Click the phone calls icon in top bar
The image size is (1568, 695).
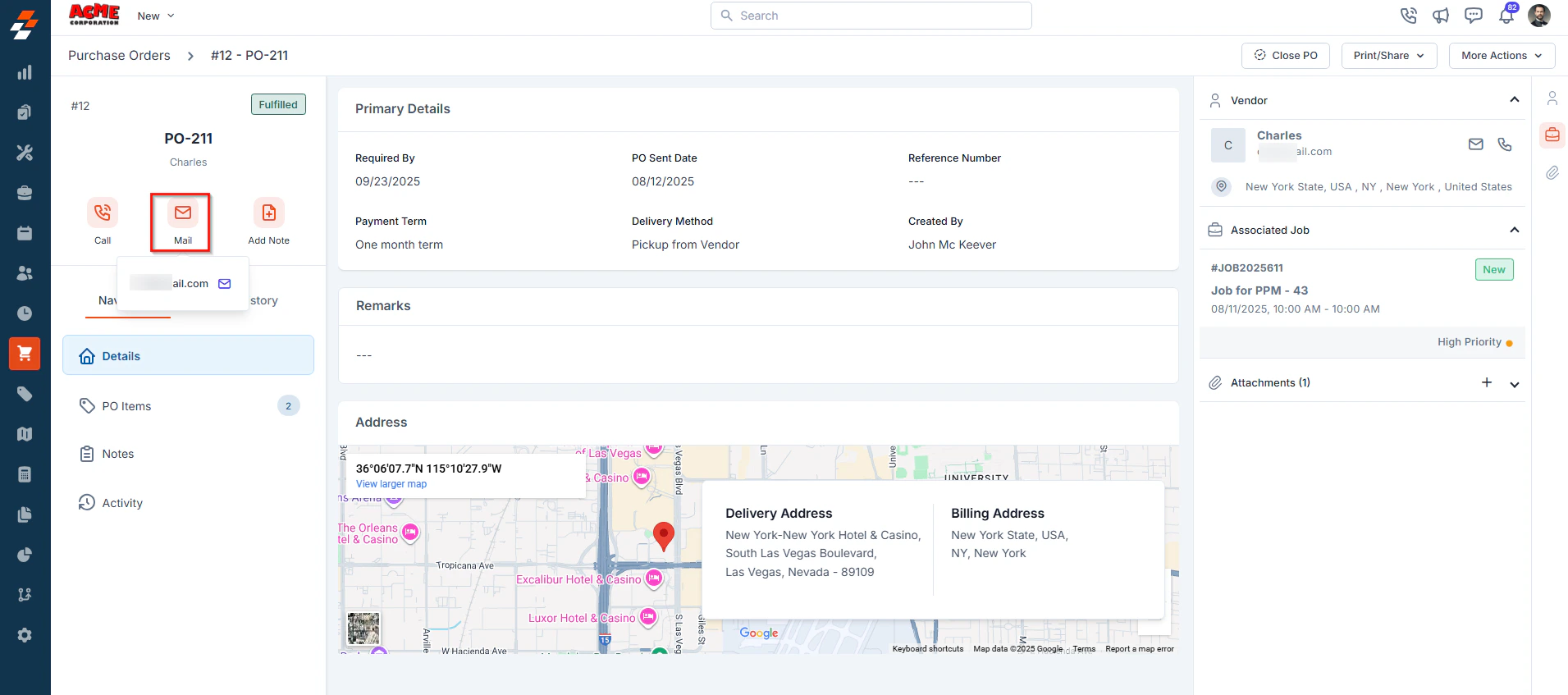(1408, 16)
